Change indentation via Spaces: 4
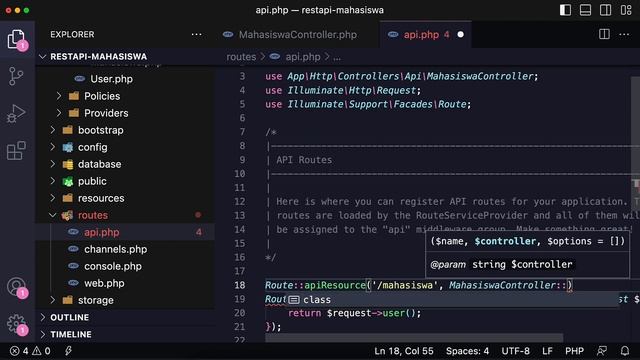This screenshot has width=640, height=360. (467, 351)
